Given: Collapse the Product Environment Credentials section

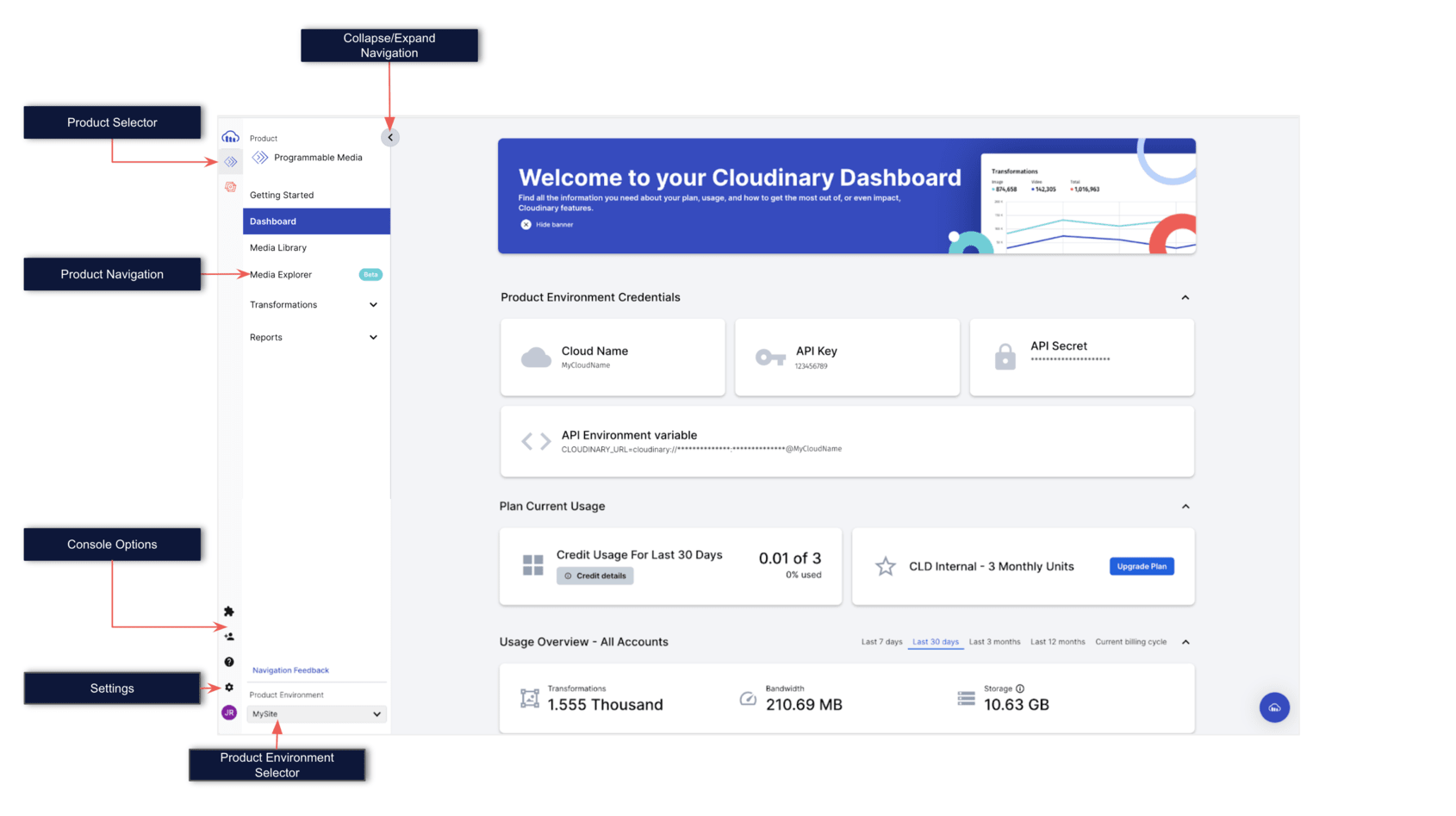Looking at the screenshot, I should coord(1185,296).
